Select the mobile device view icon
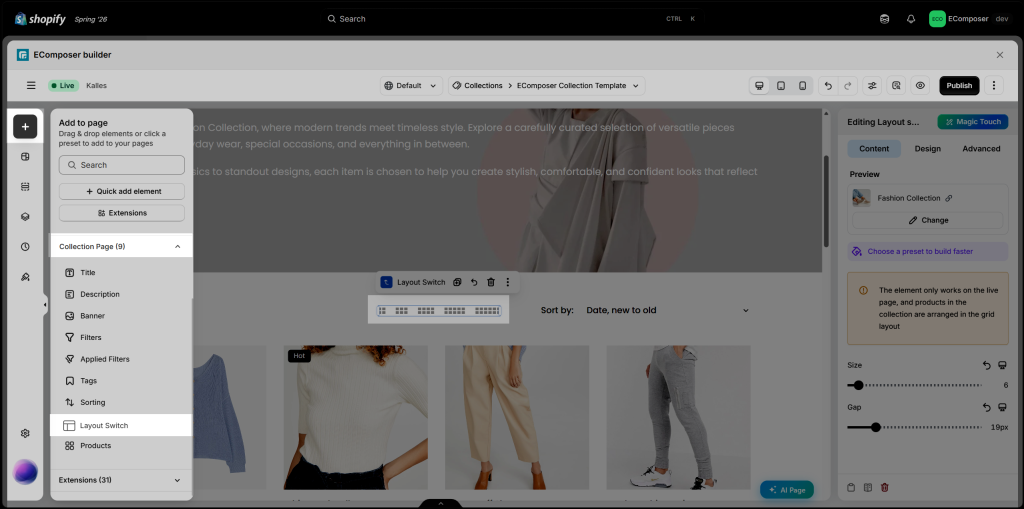 point(803,86)
